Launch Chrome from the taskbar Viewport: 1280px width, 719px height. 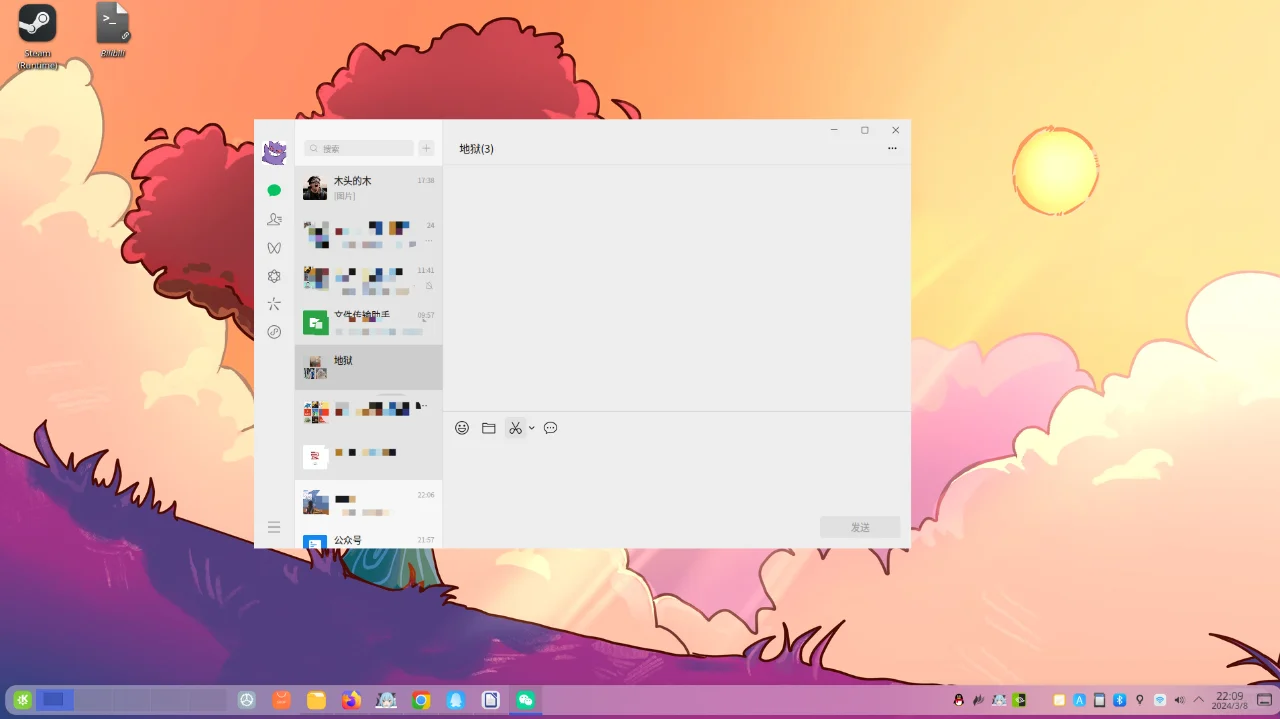(422, 700)
